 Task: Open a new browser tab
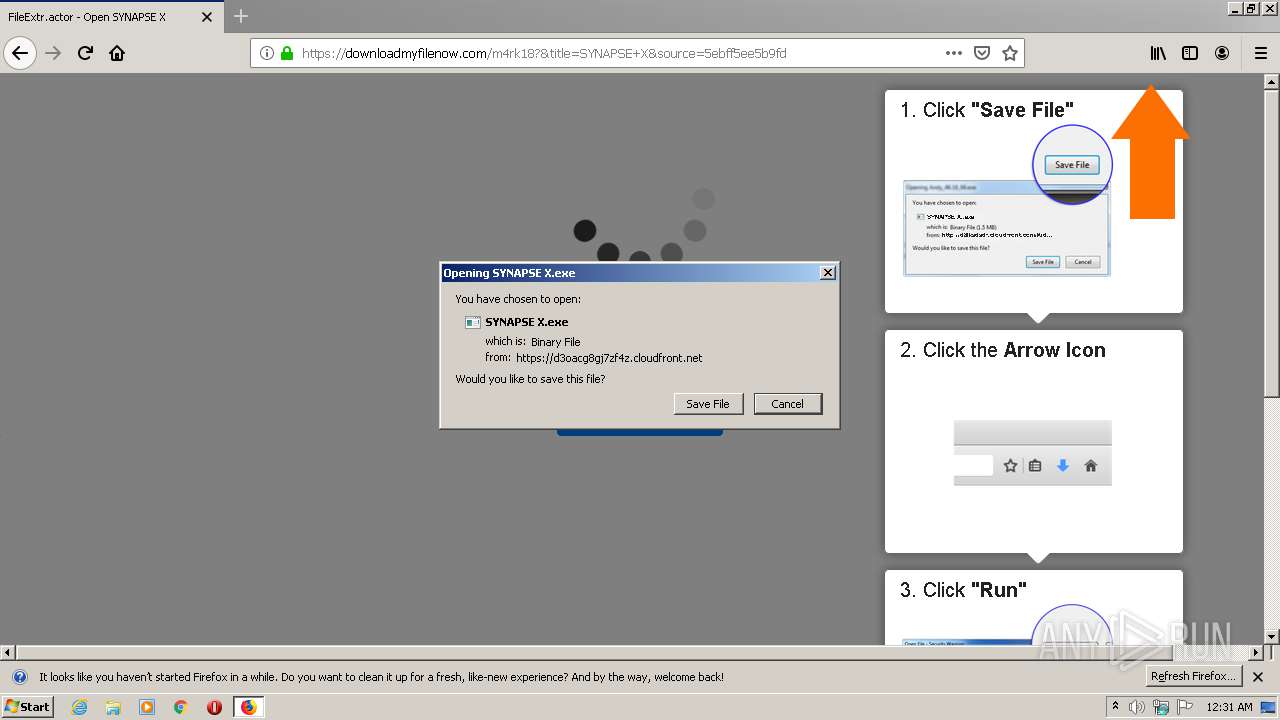pyautogui.click(x=241, y=16)
